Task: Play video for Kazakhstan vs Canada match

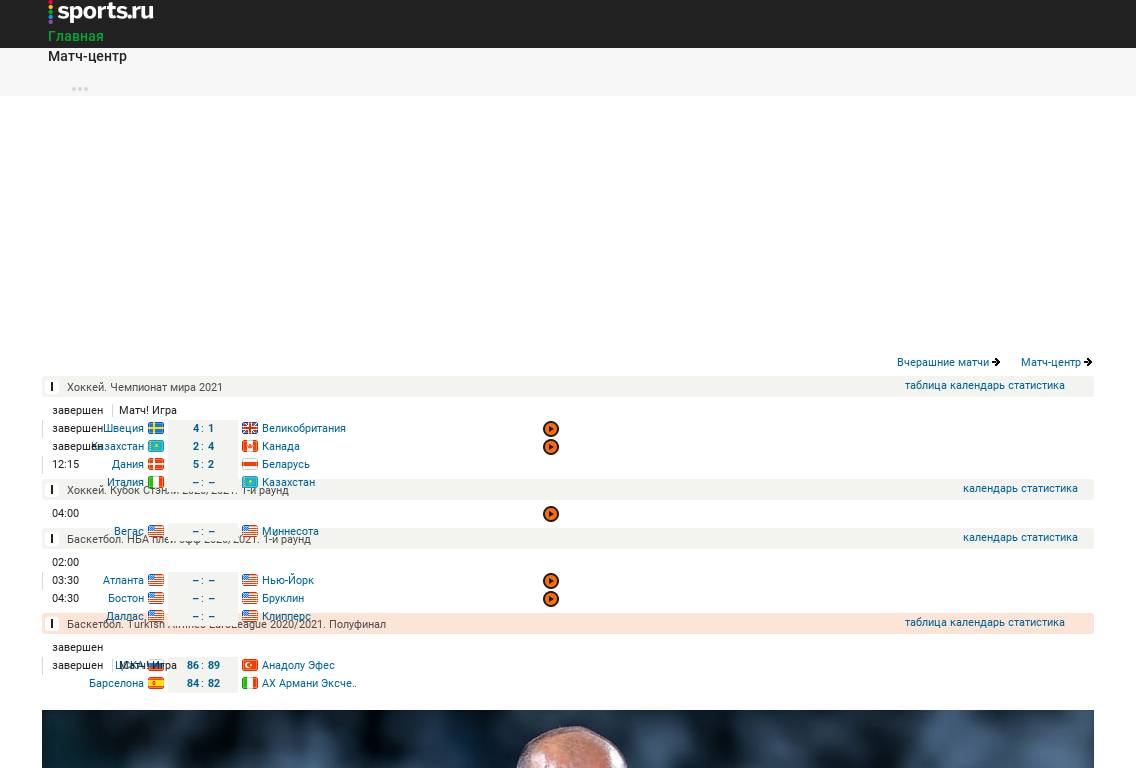Action: (x=550, y=447)
